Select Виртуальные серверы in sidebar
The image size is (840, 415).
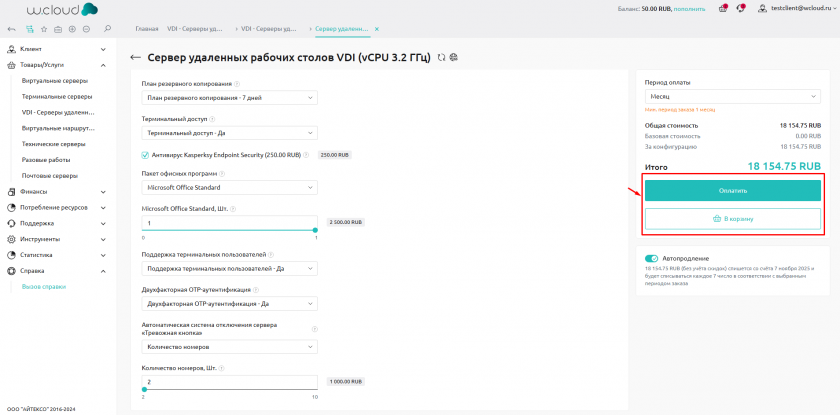[x=56, y=81]
